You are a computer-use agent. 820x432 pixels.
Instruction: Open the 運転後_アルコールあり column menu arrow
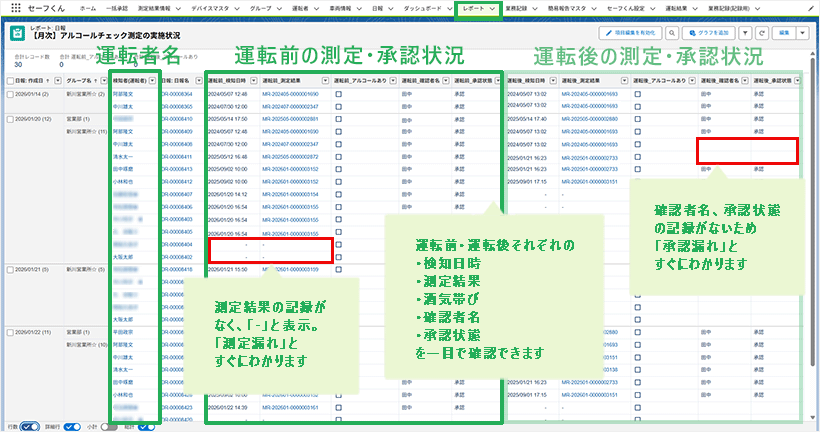coord(692,81)
